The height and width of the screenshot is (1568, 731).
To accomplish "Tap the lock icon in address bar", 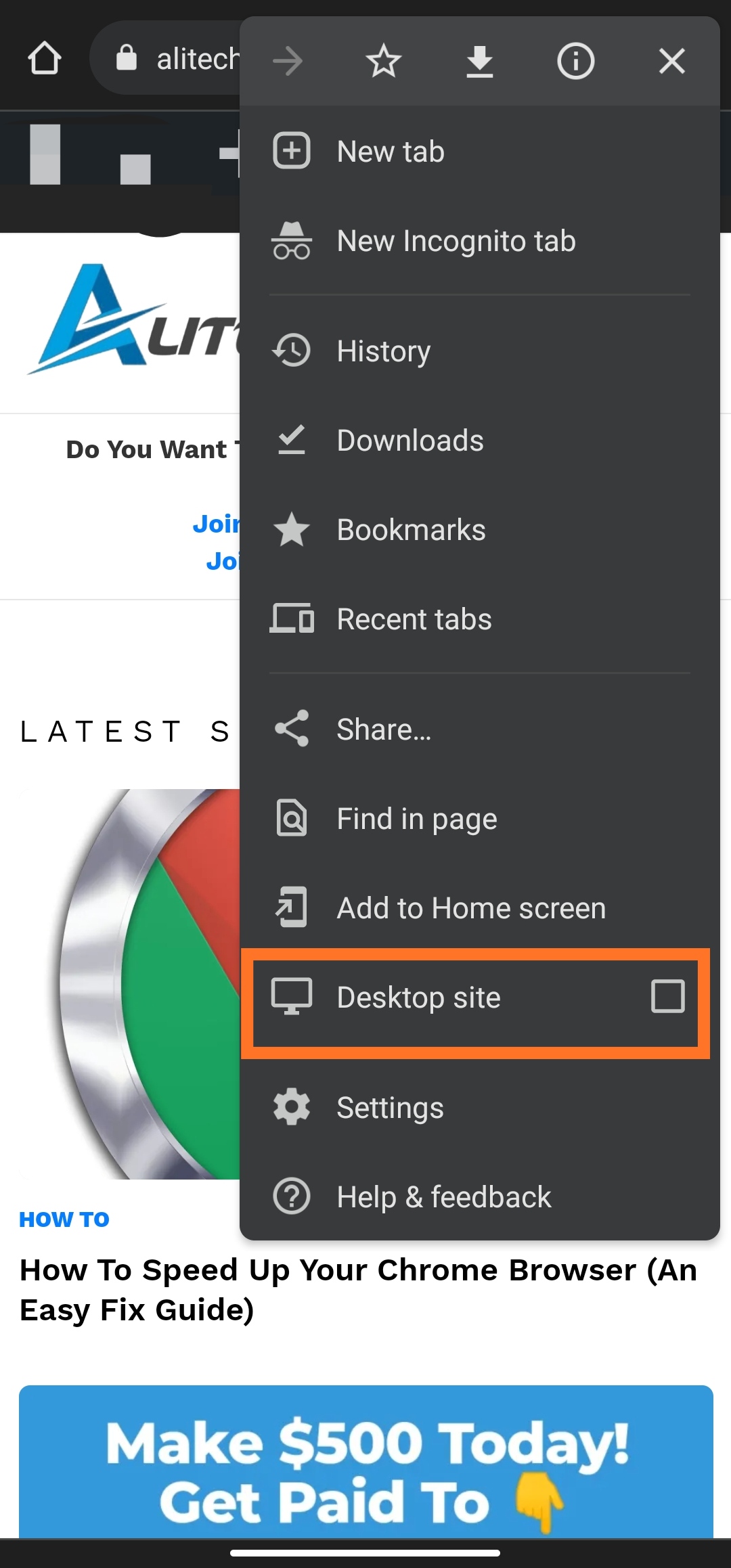I will click(127, 58).
